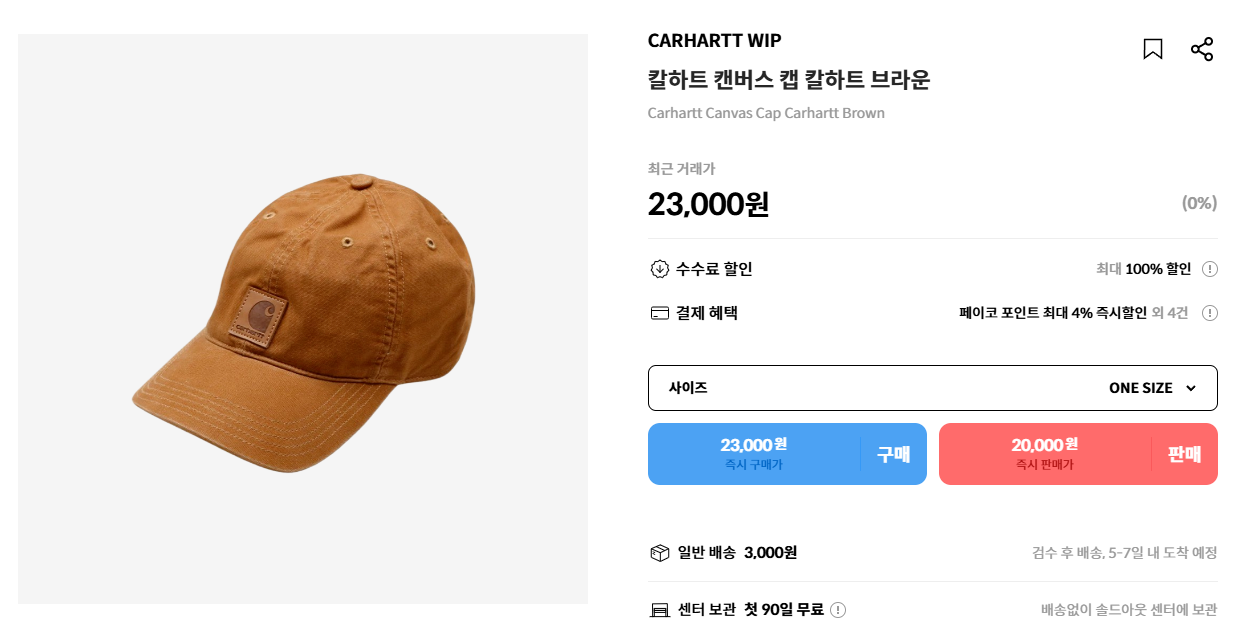Image resolution: width=1254 pixels, height=632 pixels.
Task: Open the CARHARTT WIP brand link
Action: [x=714, y=41]
